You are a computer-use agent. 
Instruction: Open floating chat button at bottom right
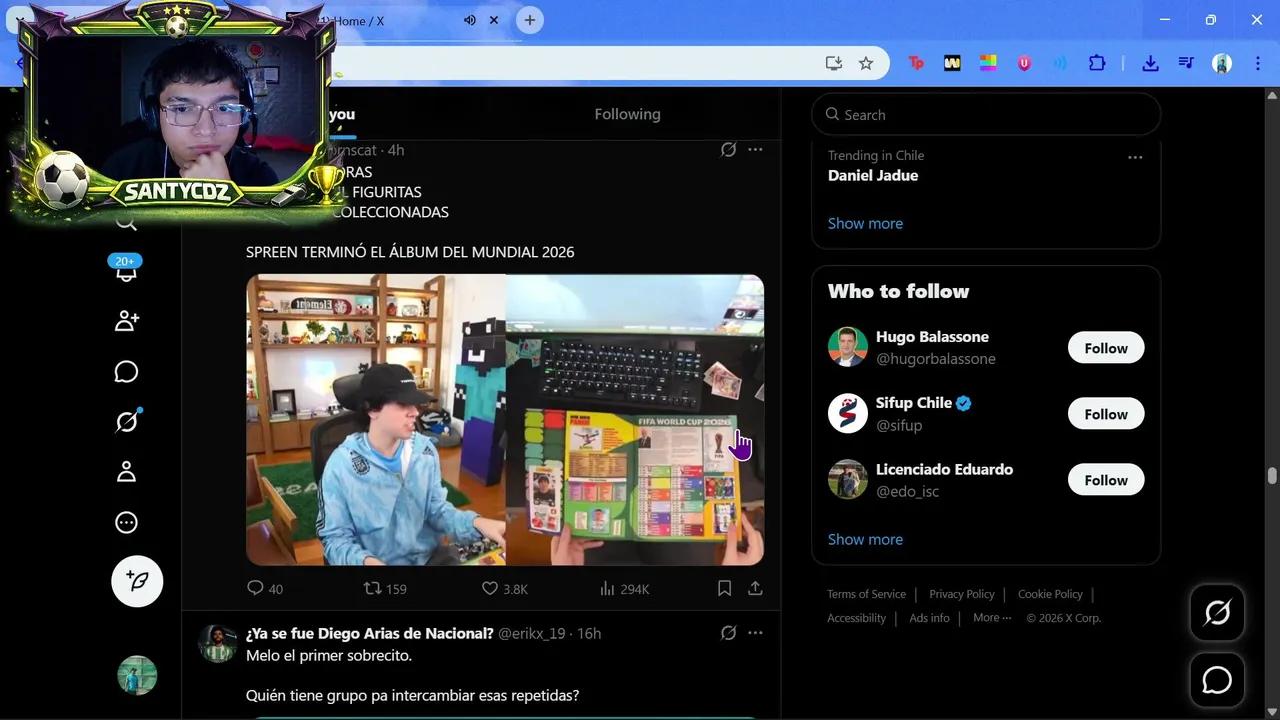click(x=1217, y=681)
